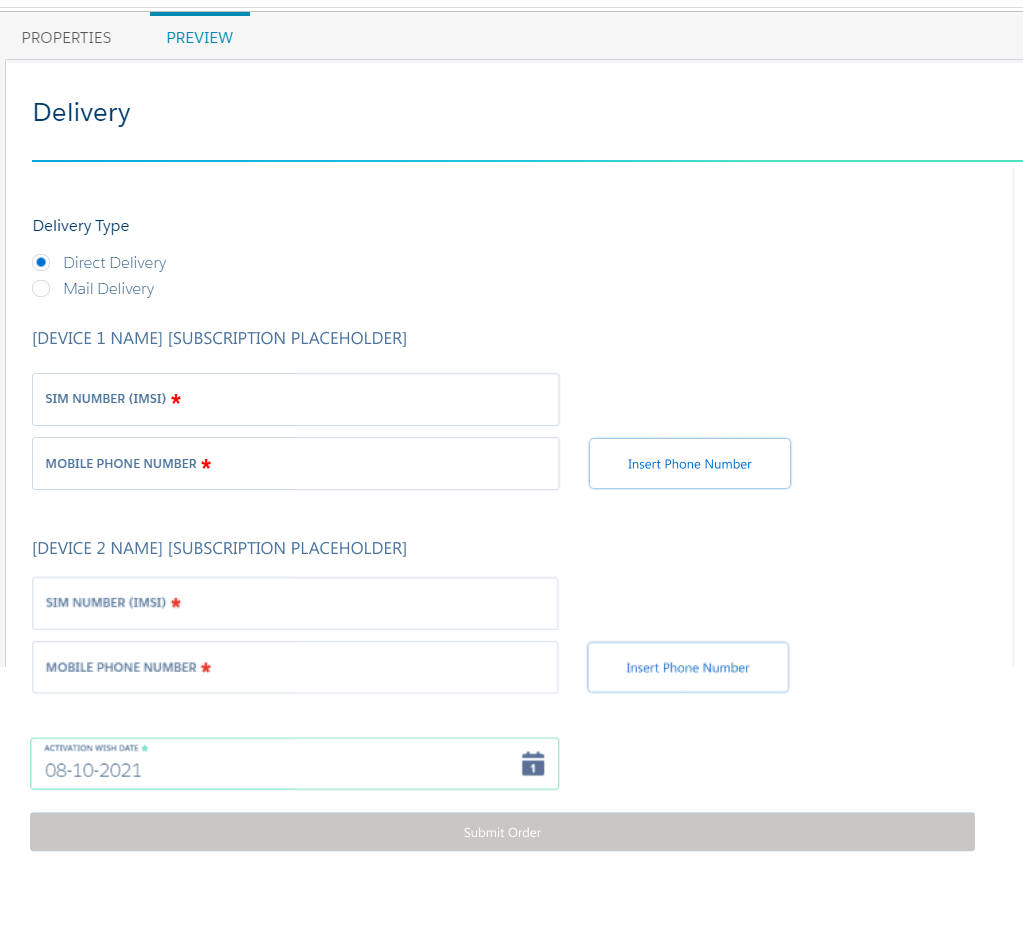Image resolution: width=1023 pixels, height=946 pixels.
Task: Click the [DEVICE 1 NAME] subscription heading
Action: tap(219, 339)
